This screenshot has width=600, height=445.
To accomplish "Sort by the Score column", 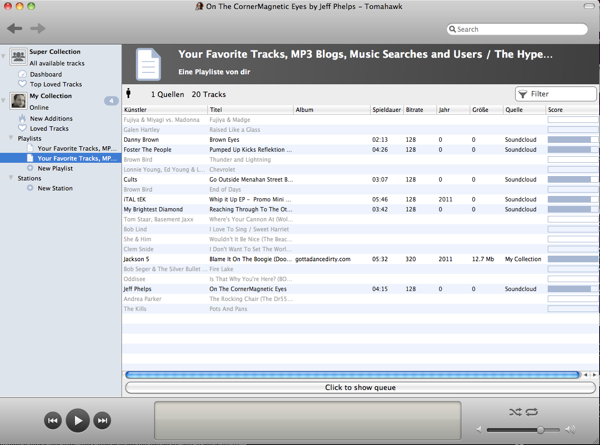I will (572, 110).
